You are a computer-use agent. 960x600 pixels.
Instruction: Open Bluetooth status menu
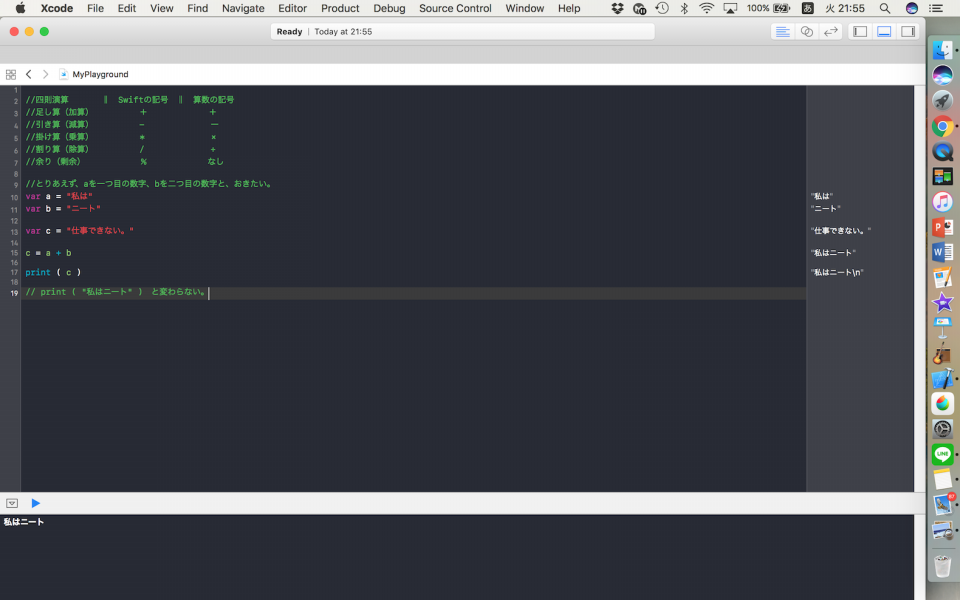tap(684, 8)
